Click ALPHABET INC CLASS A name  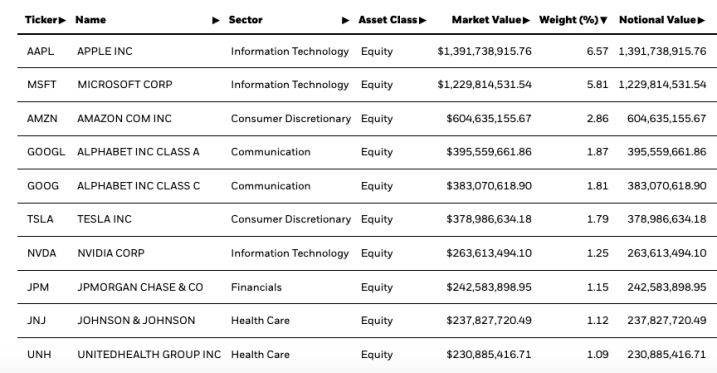(138, 152)
